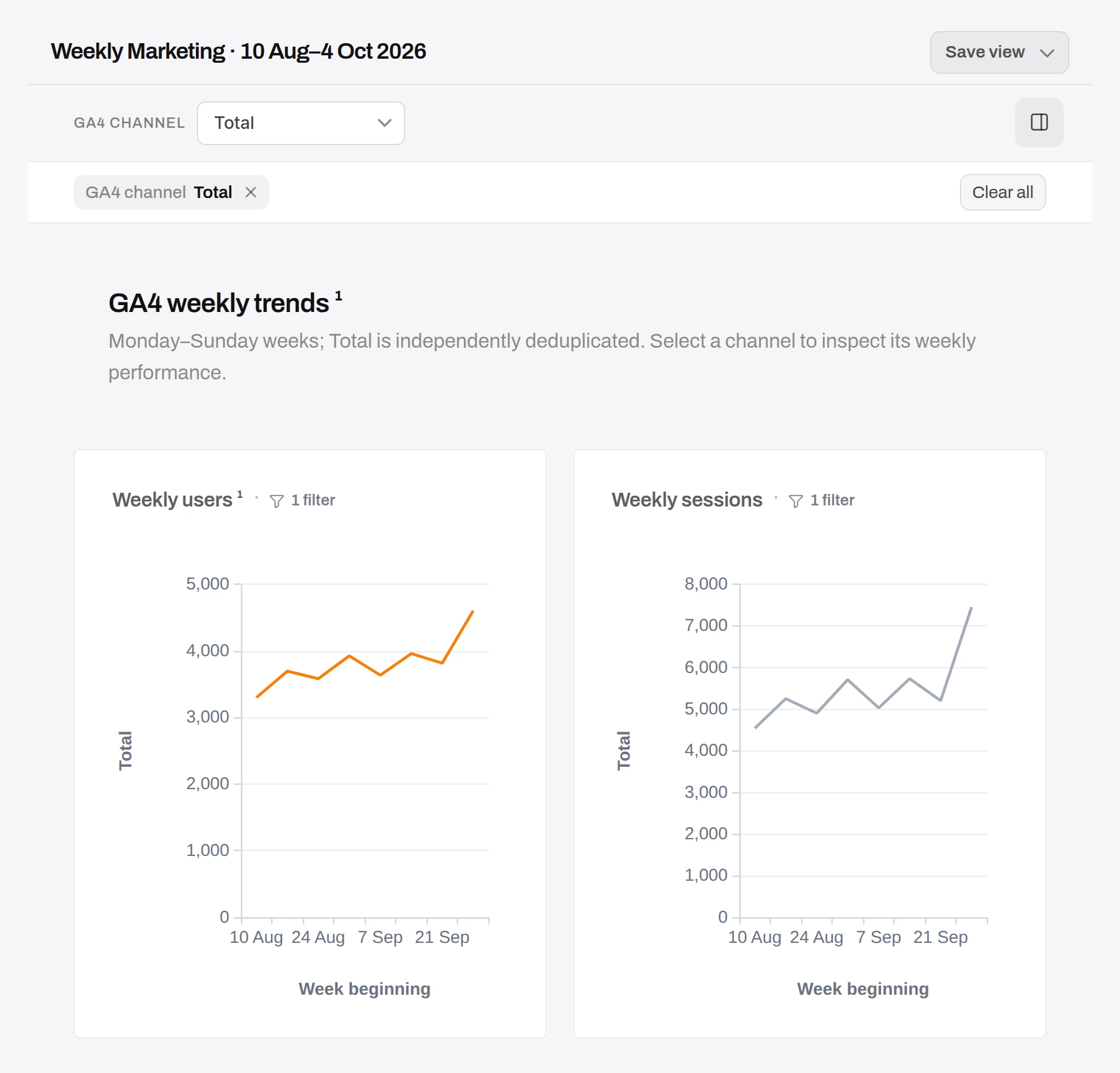Click the GA4 CHANNEL filter label
The height and width of the screenshot is (1073, 1120).
(129, 123)
